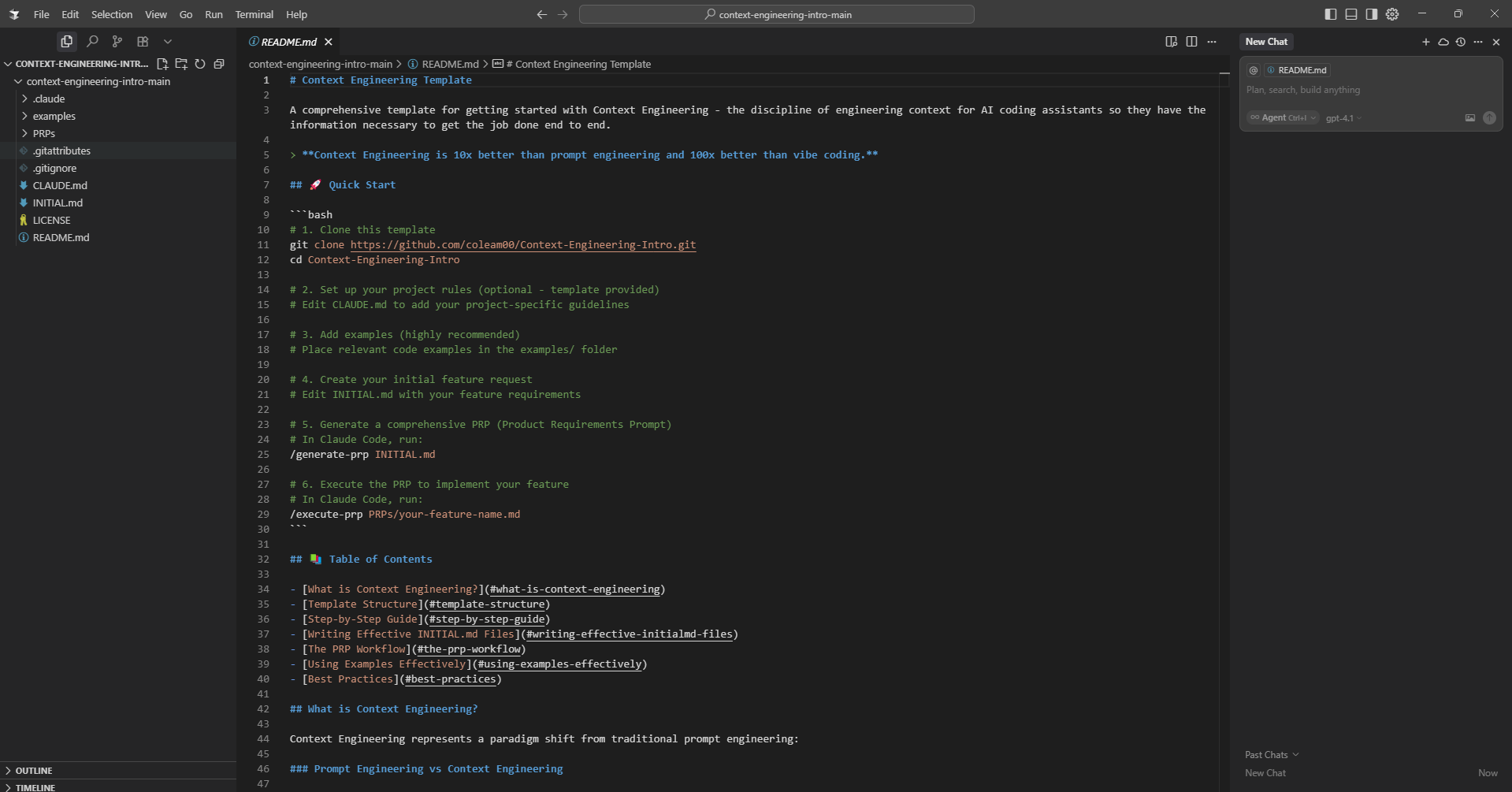Collapse the CONTEXT-ENGINEERING-INTR... explorer section
The image size is (1512, 792).
[x=76, y=64]
